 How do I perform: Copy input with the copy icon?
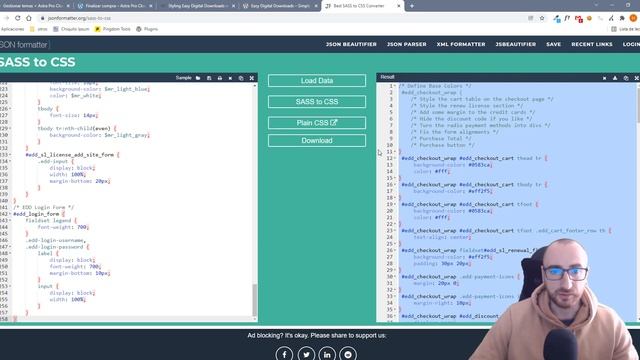pyautogui.click(x=241, y=78)
